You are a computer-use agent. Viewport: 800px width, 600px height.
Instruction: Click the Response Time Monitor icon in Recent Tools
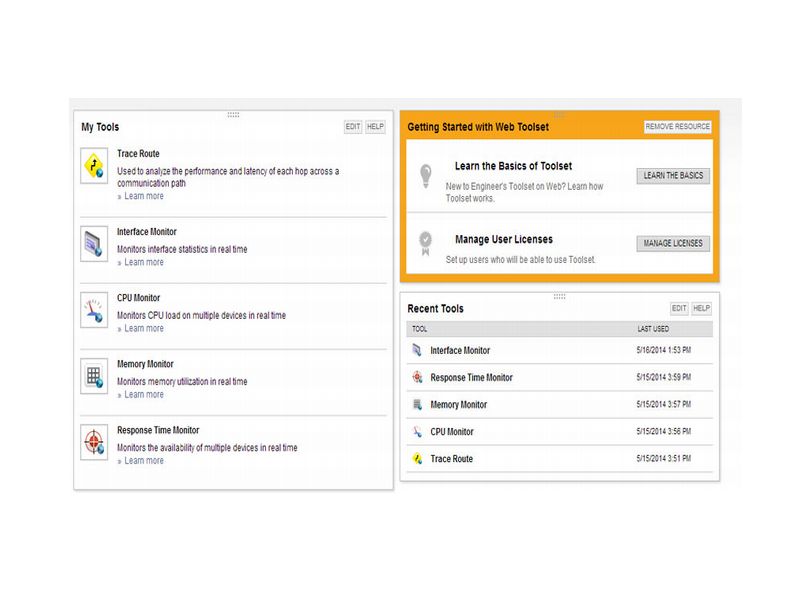(x=417, y=377)
